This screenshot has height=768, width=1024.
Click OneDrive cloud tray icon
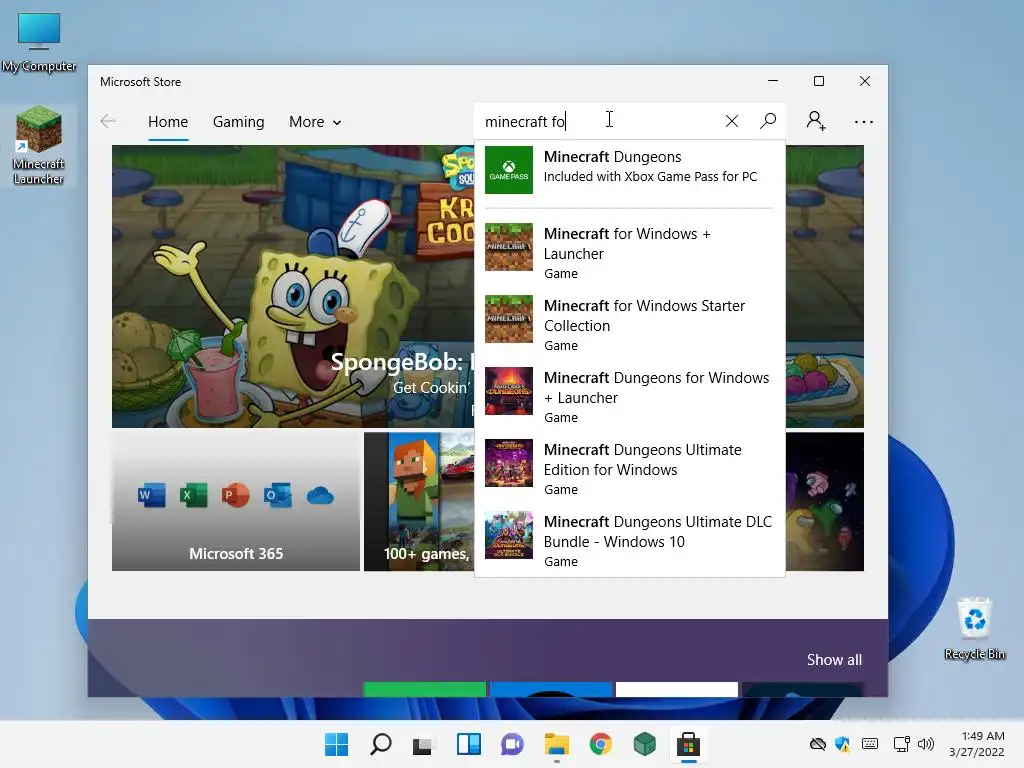point(817,744)
